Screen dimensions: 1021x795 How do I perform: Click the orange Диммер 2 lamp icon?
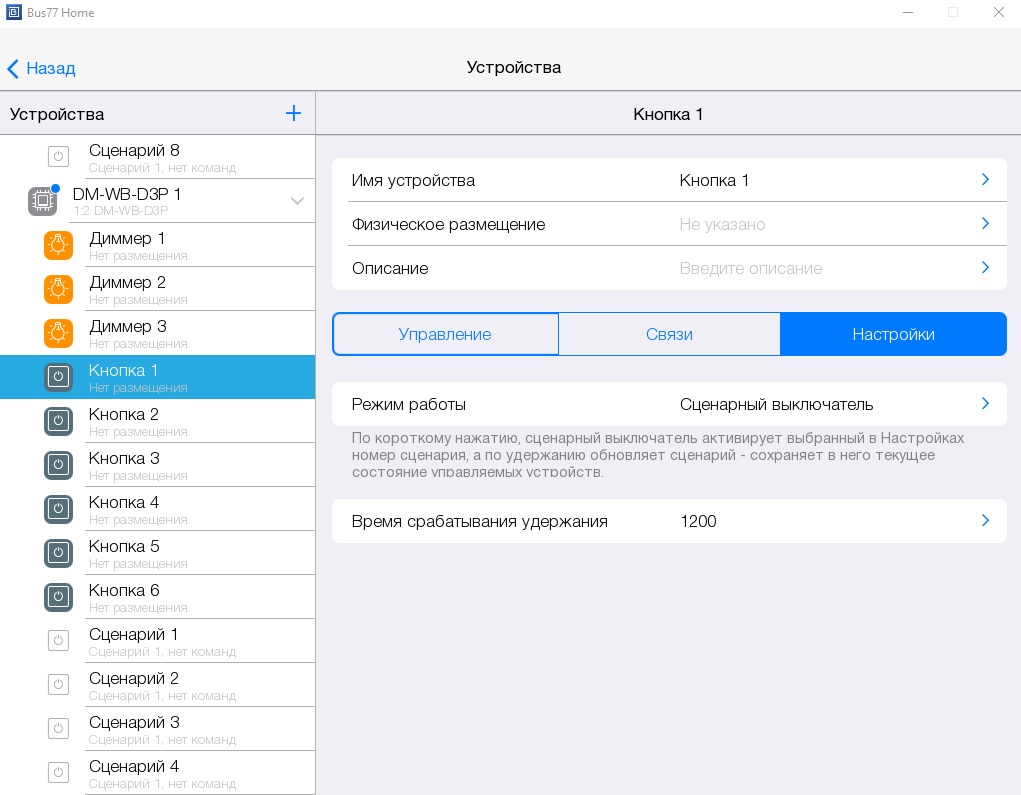[58, 289]
